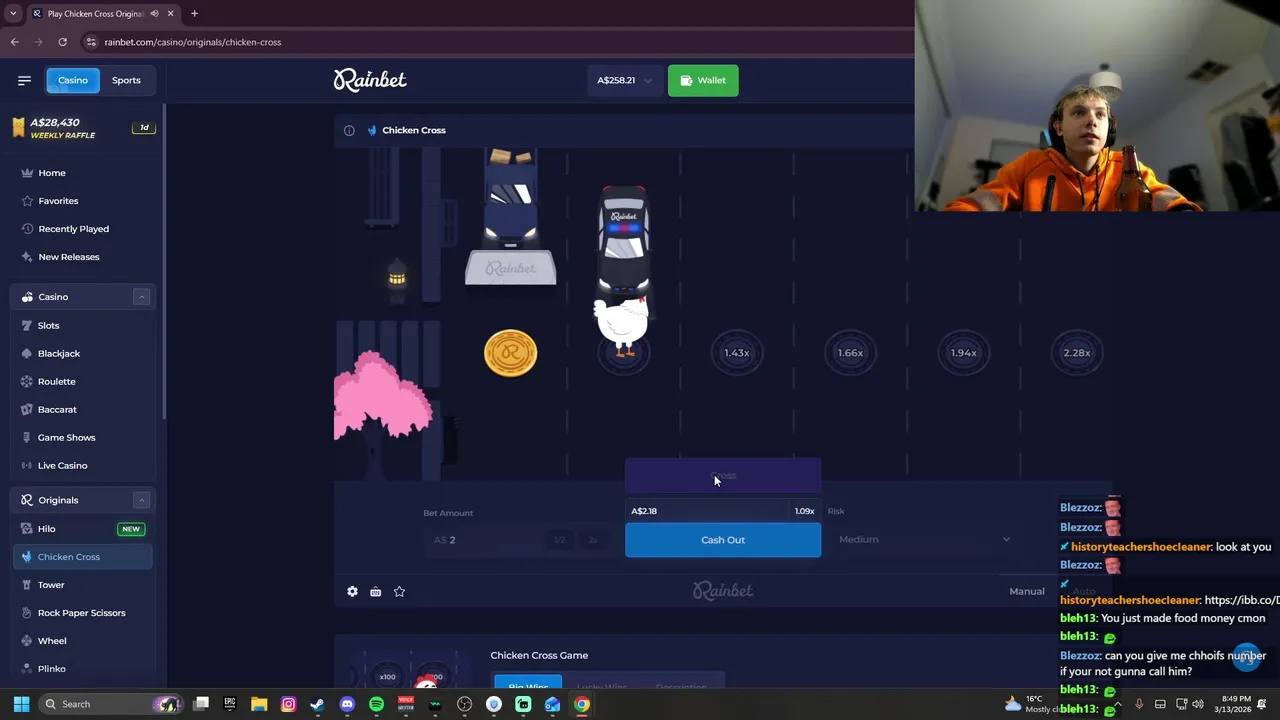Click the 1.43x multiplier lane marker
Screen dimensions: 1280x720
[x=737, y=353]
